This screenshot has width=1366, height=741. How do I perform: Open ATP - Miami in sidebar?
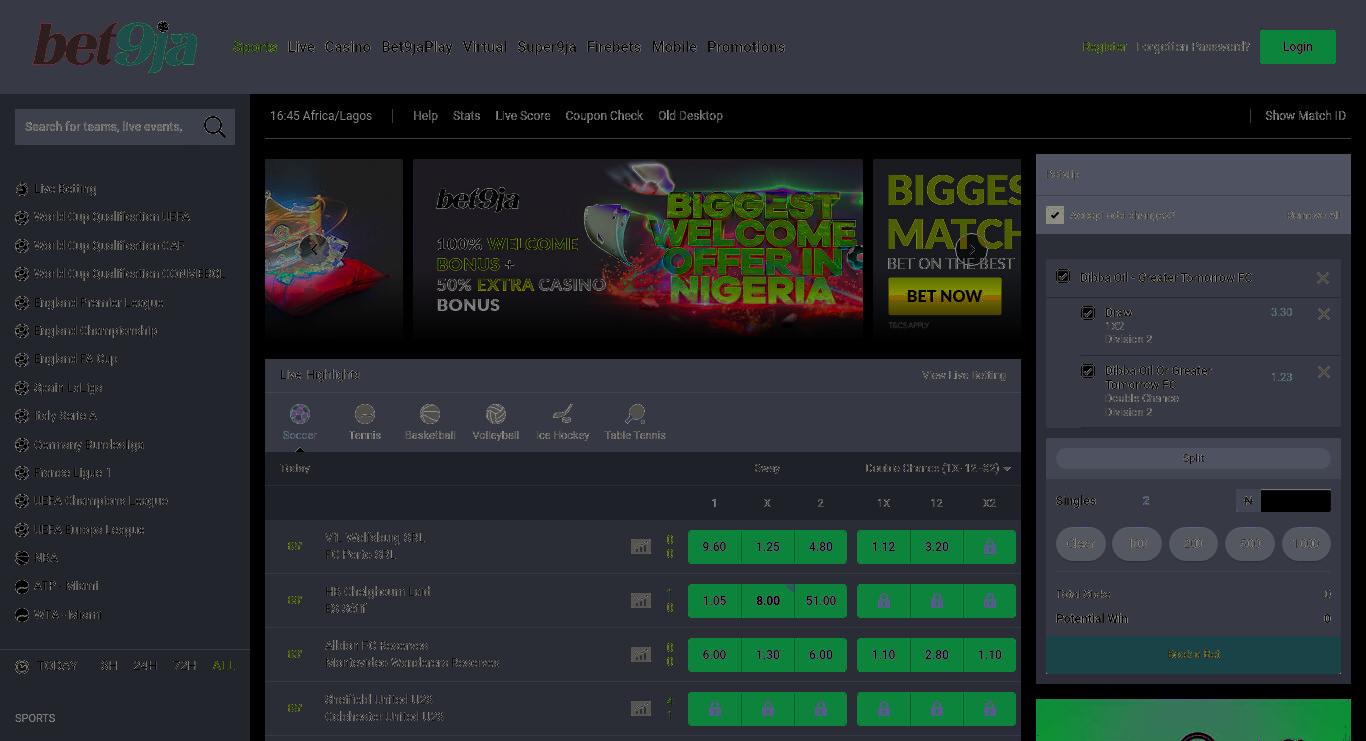[66, 586]
